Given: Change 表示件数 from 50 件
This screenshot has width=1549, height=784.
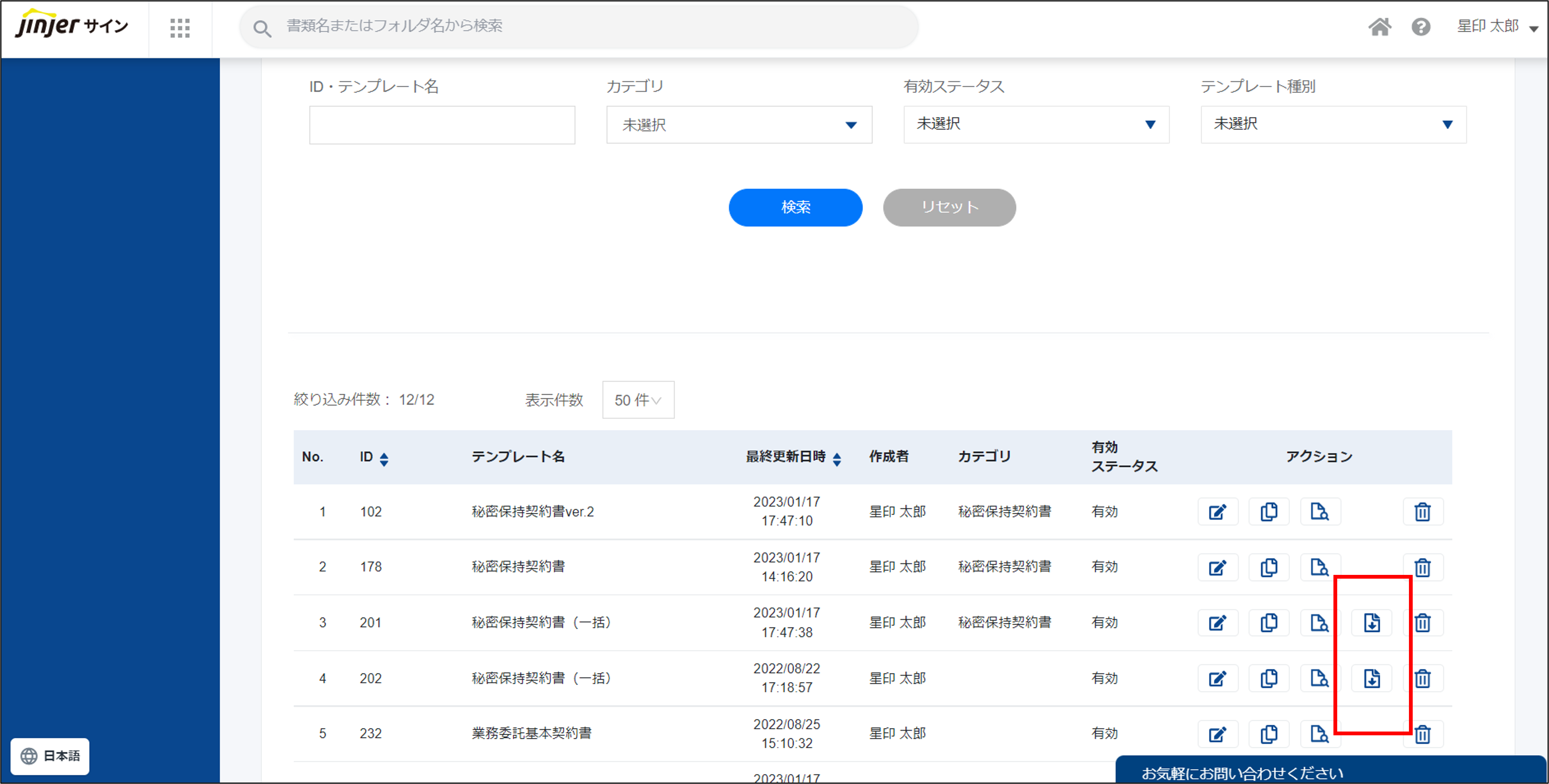Looking at the screenshot, I should pos(637,400).
